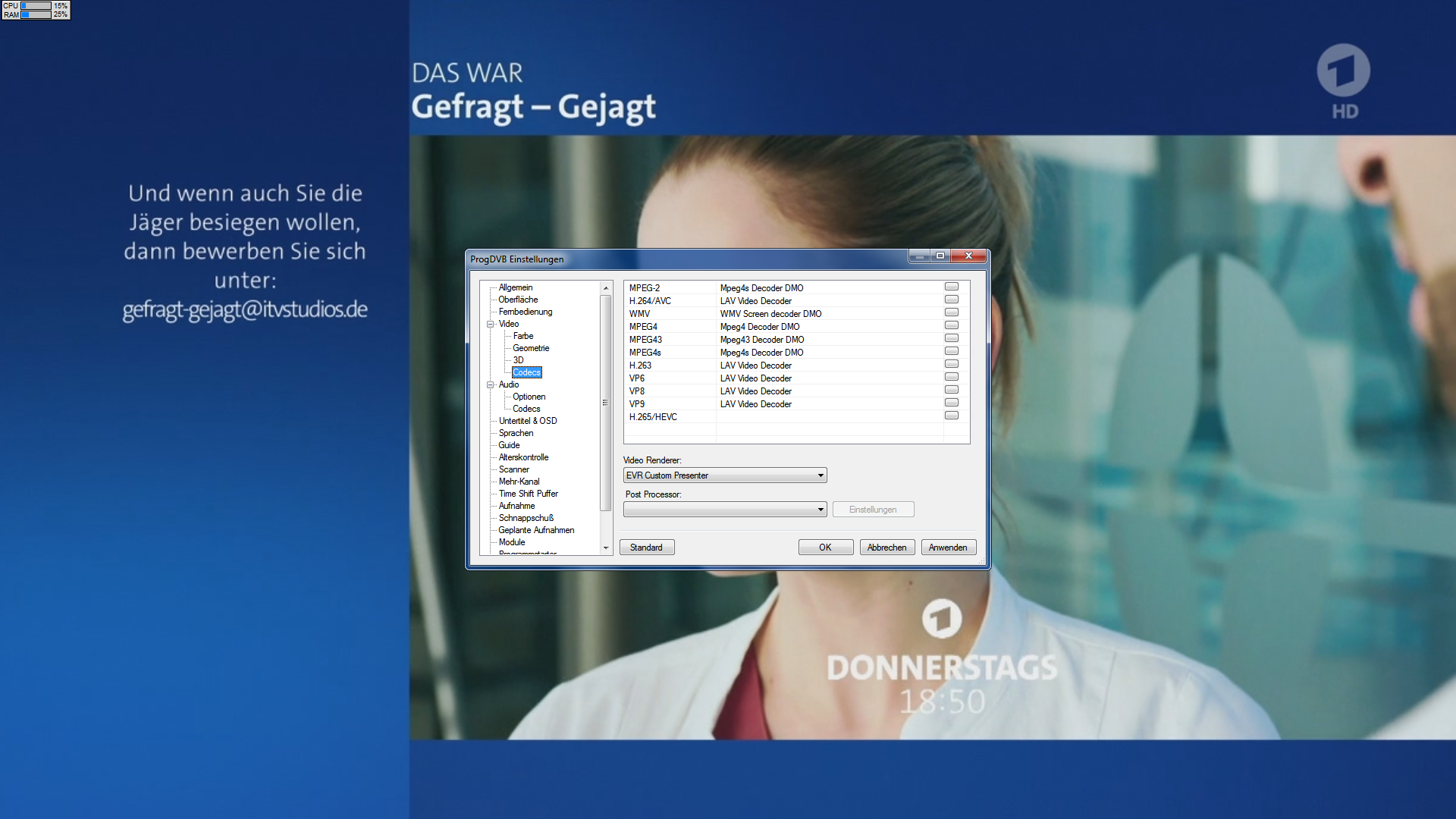Select Untertitel & OSD in settings tree
Image resolution: width=1456 pixels, height=819 pixels.
[x=527, y=421]
